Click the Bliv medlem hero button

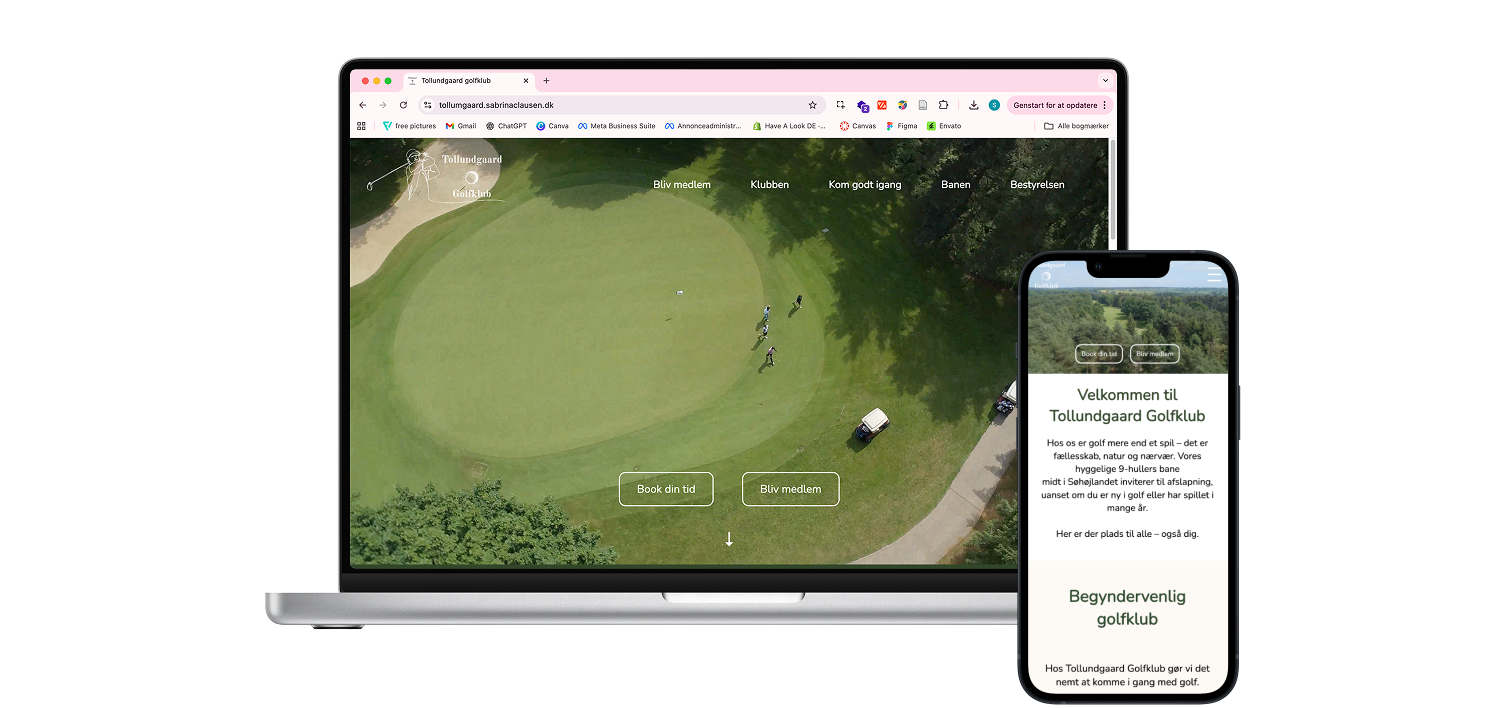point(790,489)
